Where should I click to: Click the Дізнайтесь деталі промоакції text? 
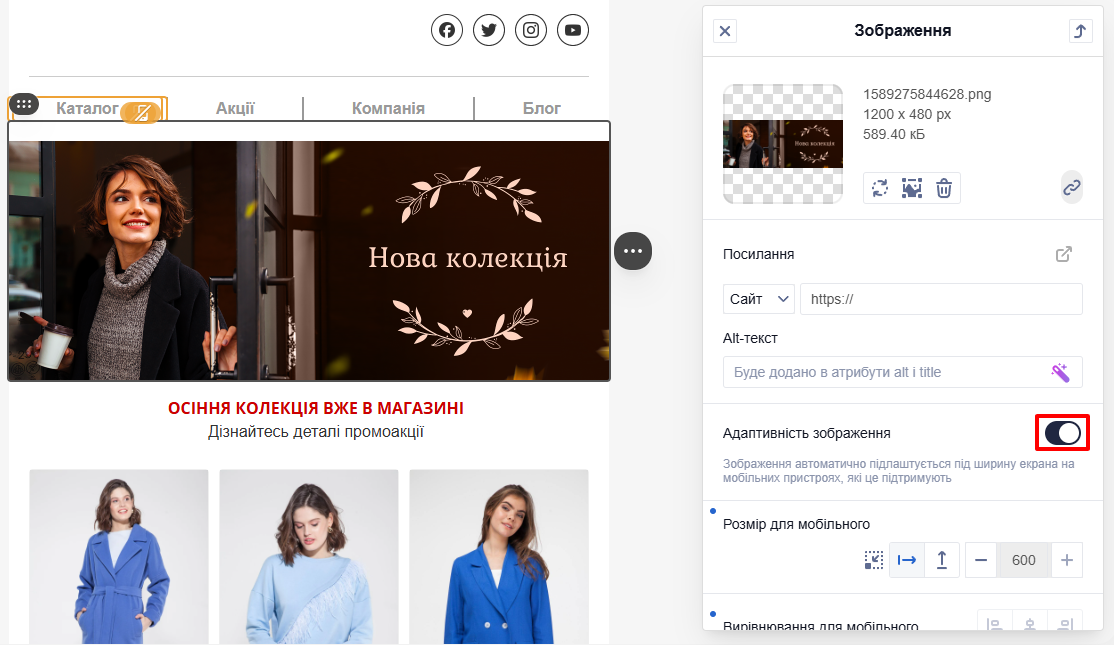315,432
